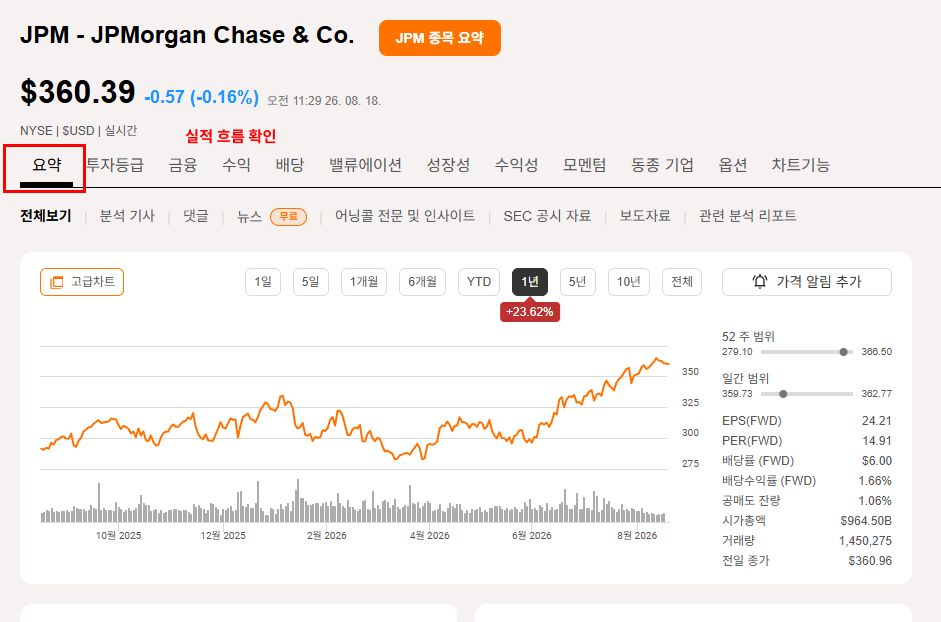Switch to the 배당 tab

[x=290, y=165]
